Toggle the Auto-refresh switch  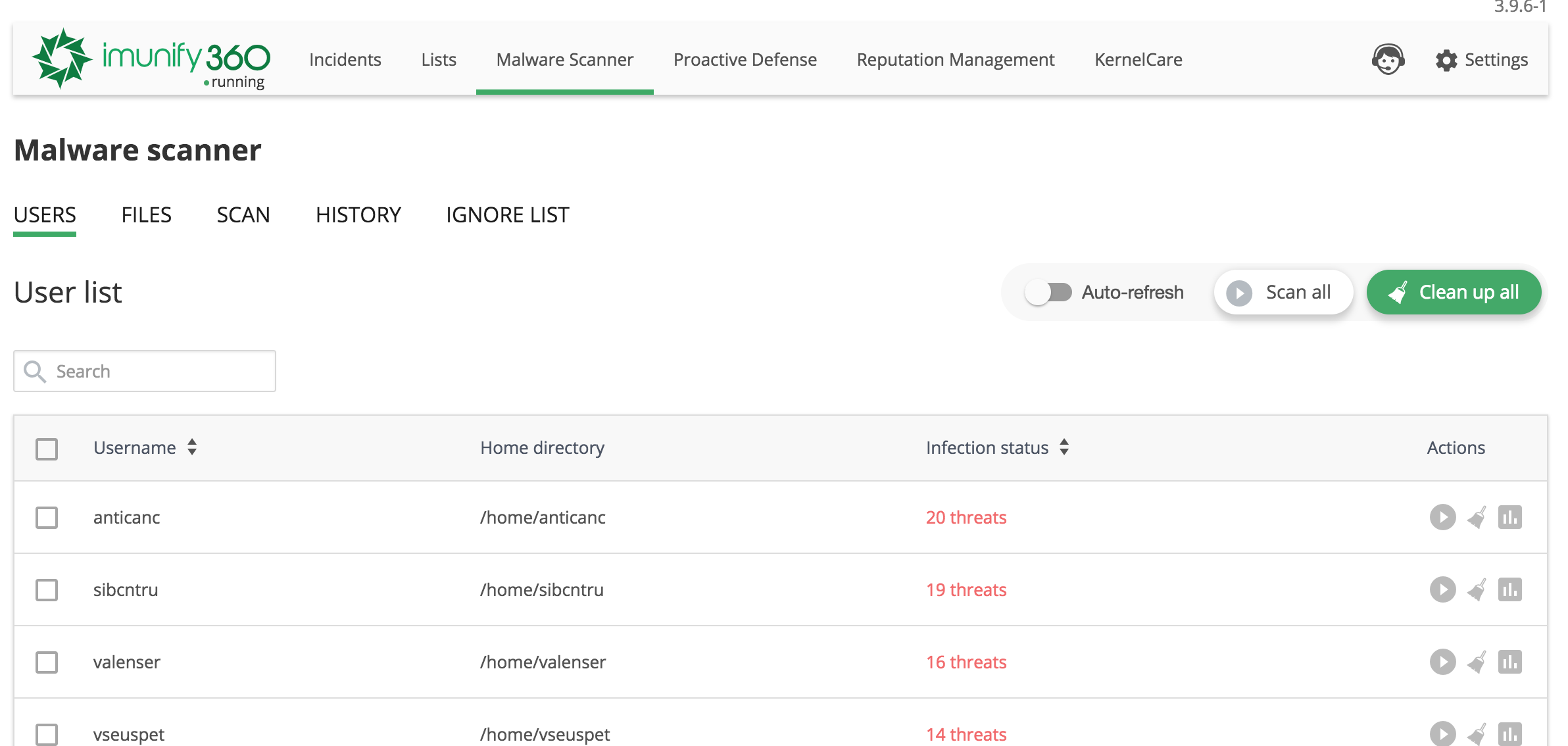pos(1048,292)
